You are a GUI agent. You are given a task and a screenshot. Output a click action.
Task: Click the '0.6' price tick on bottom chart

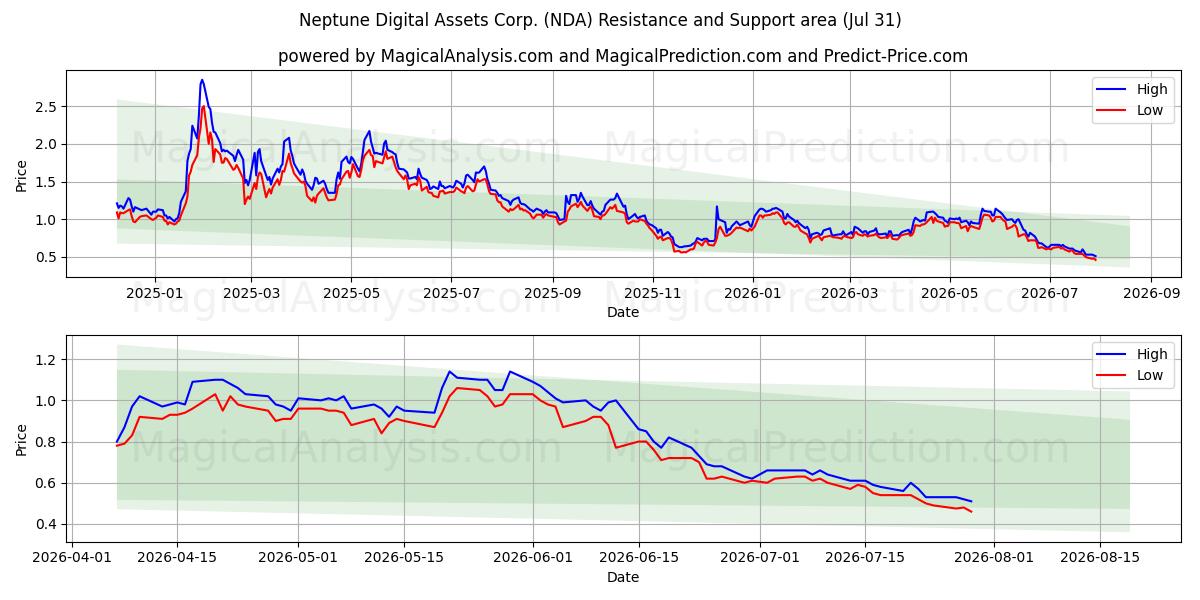48,484
